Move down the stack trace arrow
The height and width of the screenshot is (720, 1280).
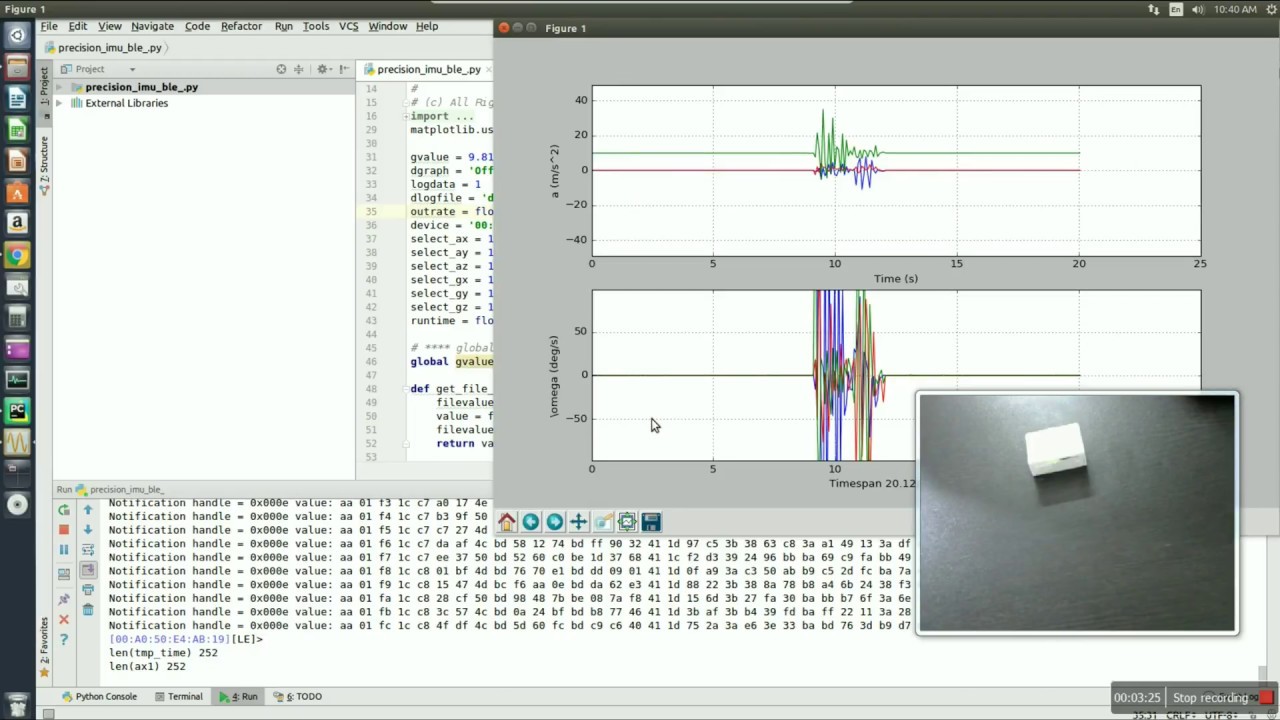point(88,530)
